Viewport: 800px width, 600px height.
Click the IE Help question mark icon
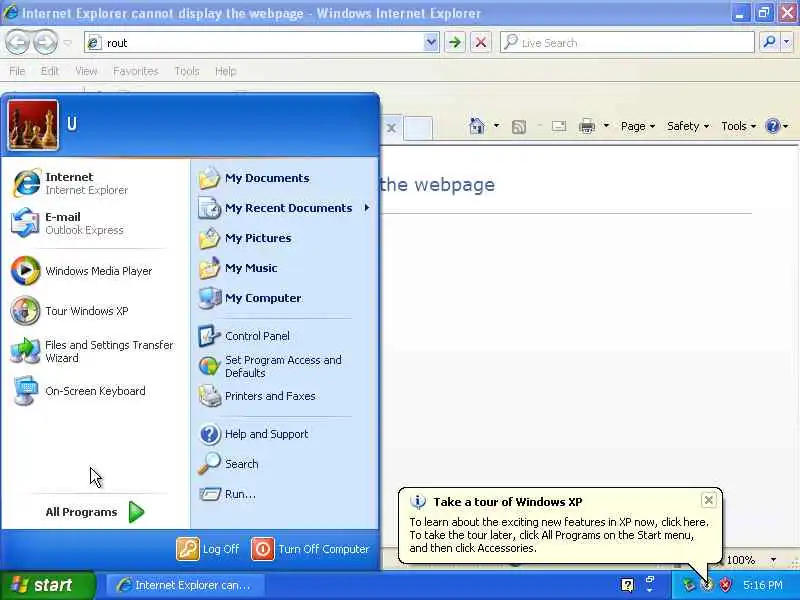click(773, 126)
